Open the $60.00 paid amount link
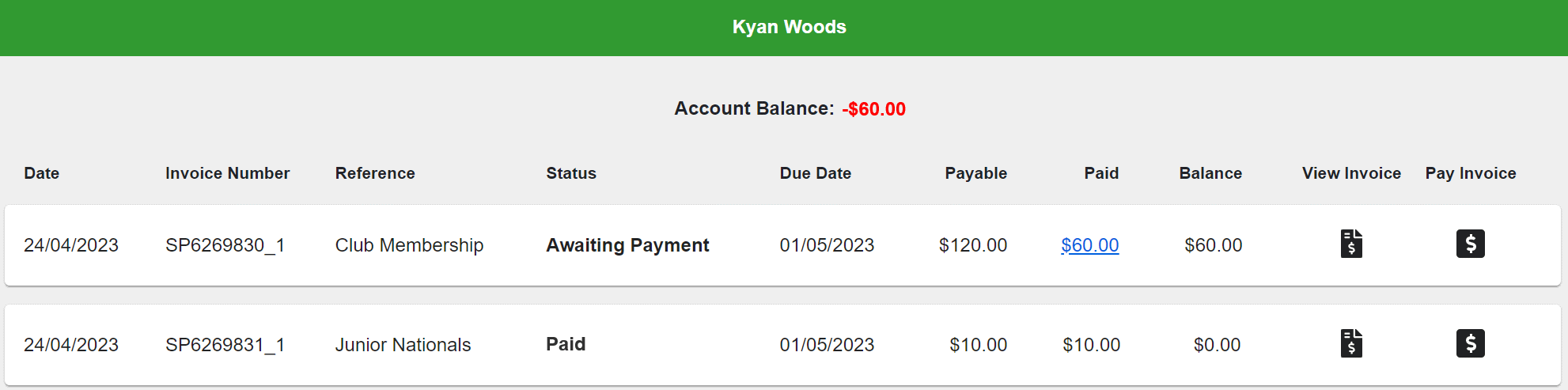Screen dimensions: 1568x390 [1089, 245]
